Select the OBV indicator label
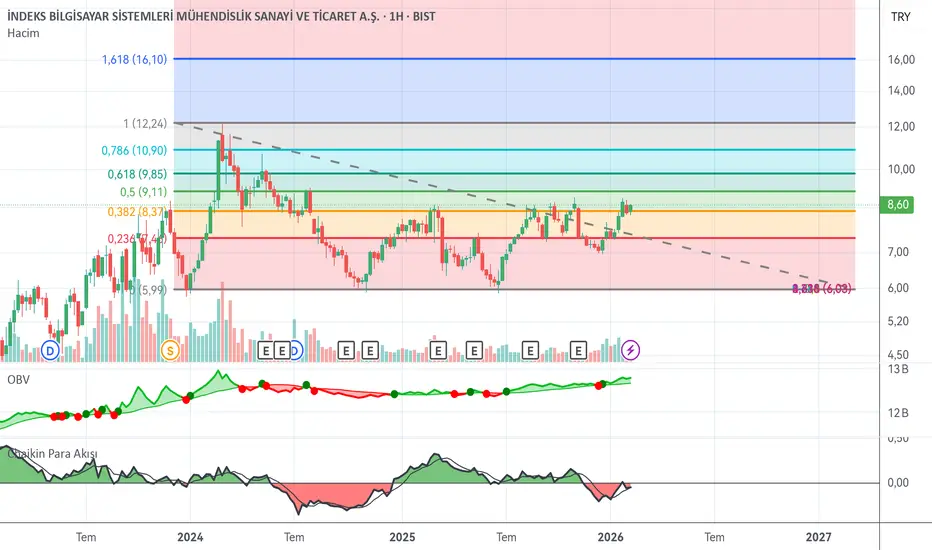The height and width of the screenshot is (550, 932). point(18,379)
